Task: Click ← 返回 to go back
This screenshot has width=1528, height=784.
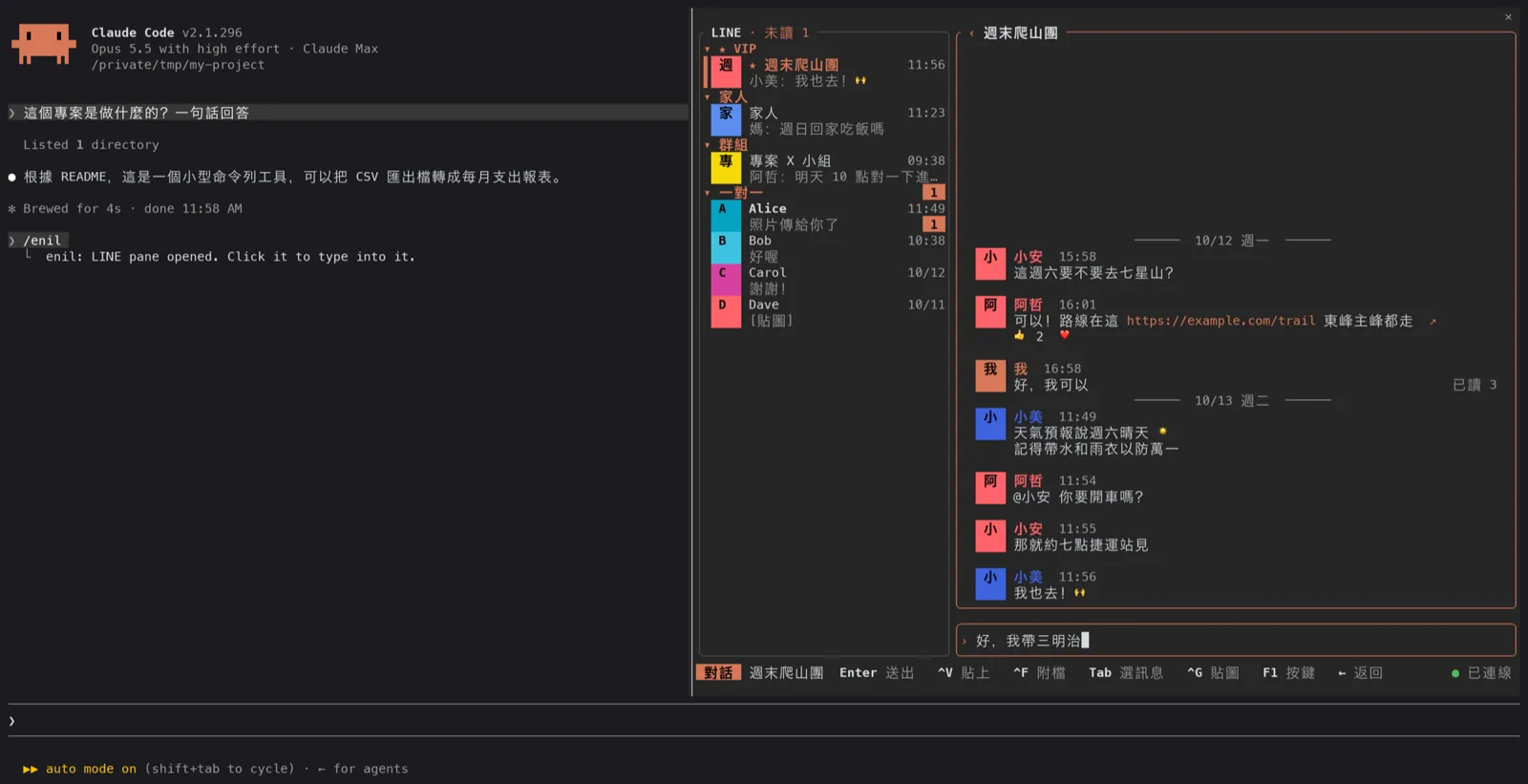Action: click(1360, 673)
